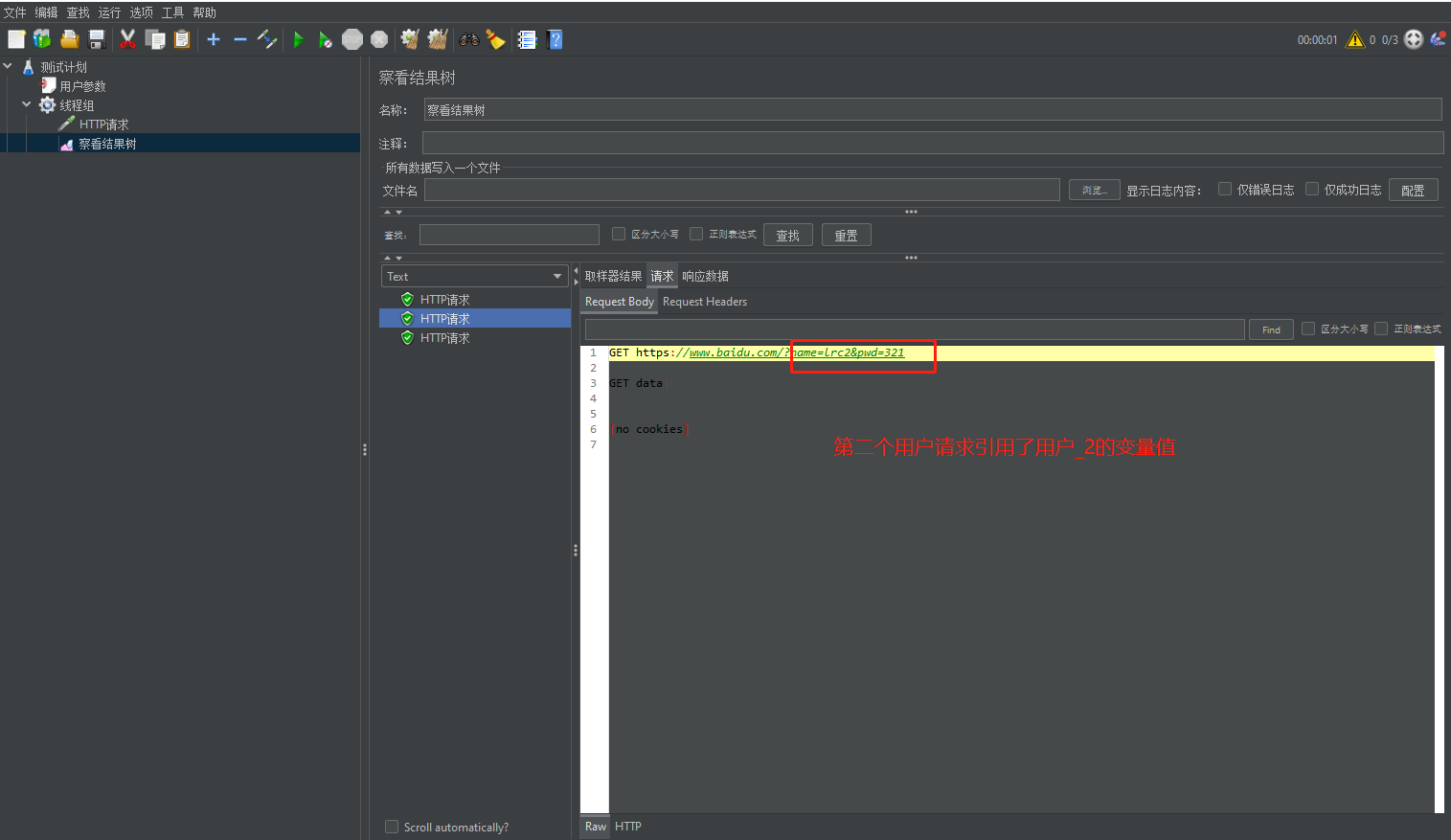Open the 工具 menu
This screenshot has height=840, width=1451.
[172, 12]
